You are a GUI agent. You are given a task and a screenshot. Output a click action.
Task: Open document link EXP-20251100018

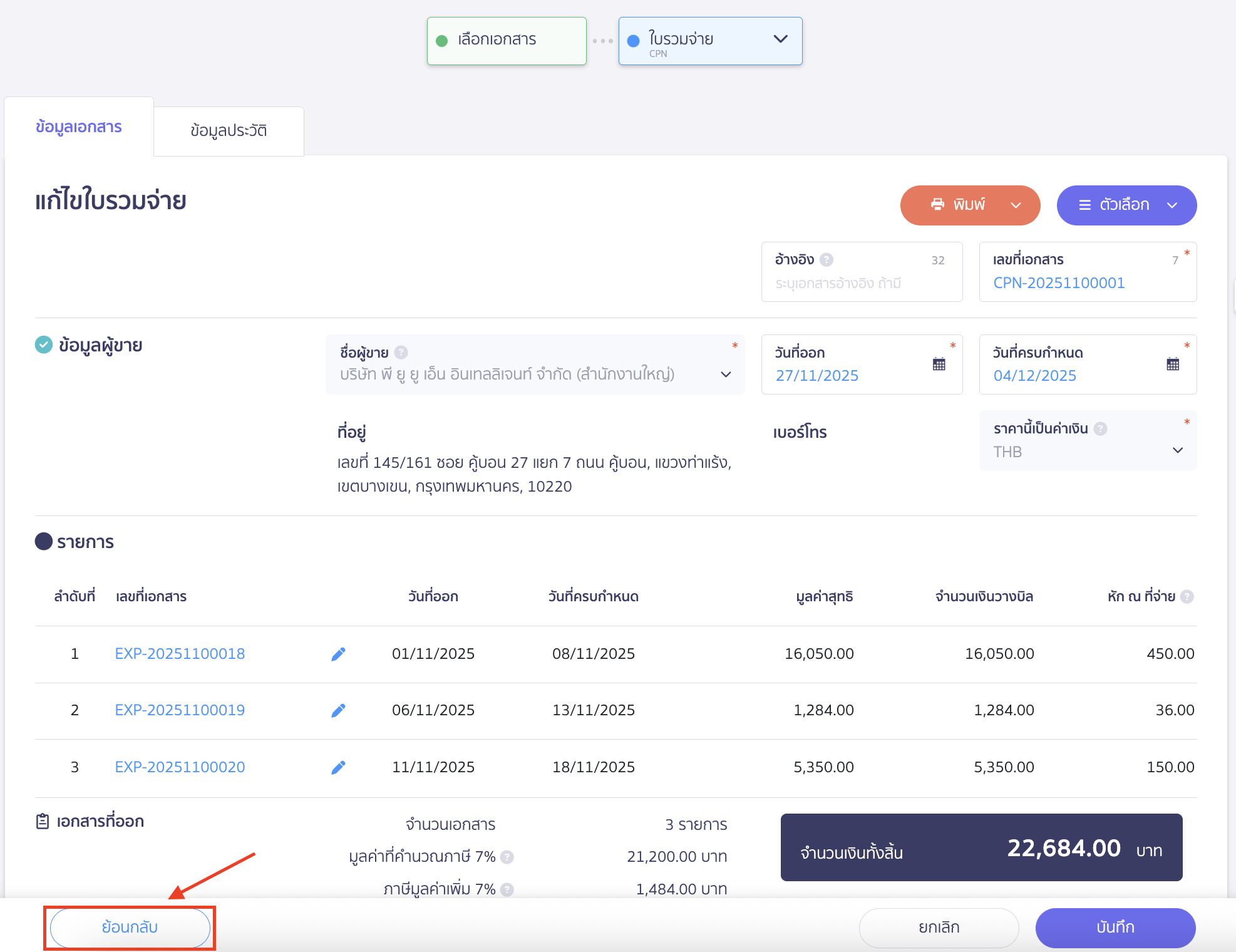click(x=180, y=654)
